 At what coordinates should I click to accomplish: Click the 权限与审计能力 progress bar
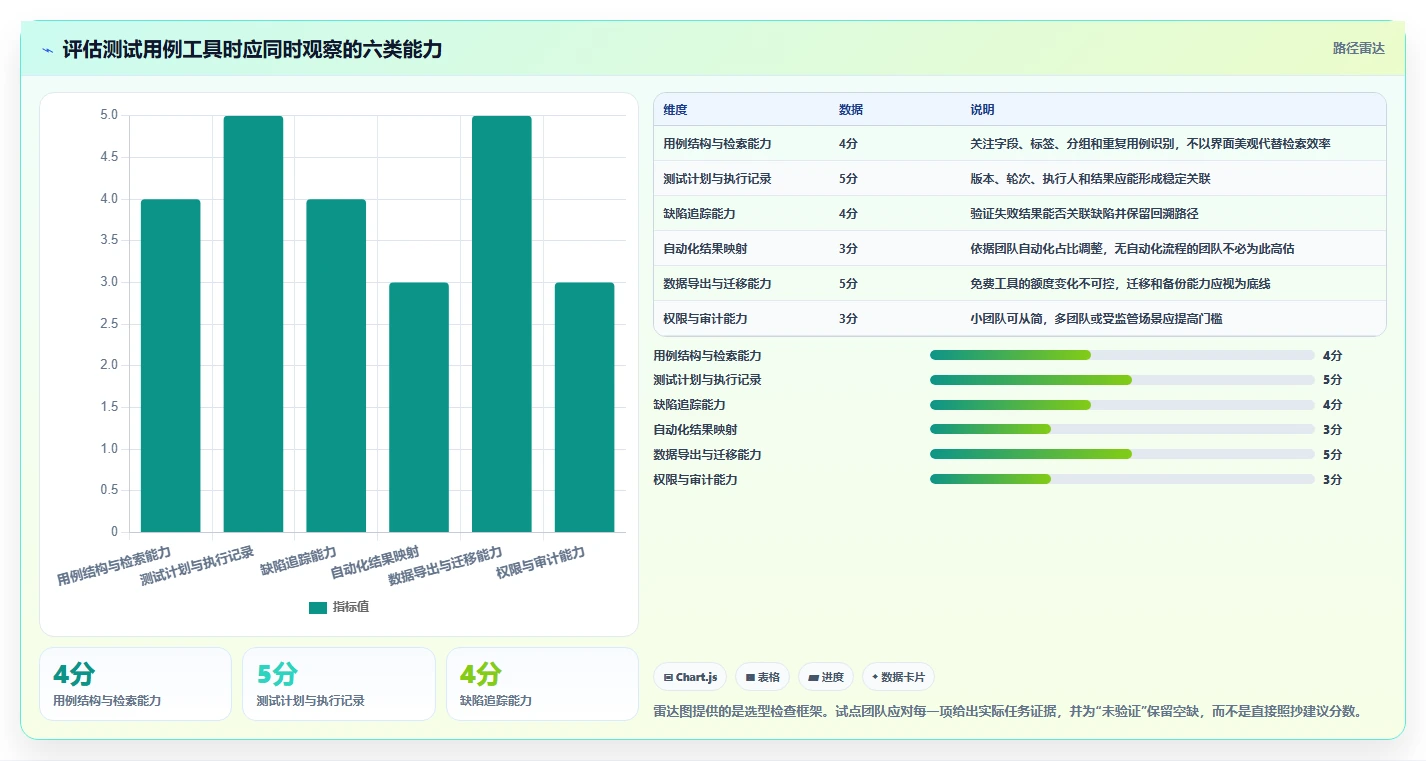pos(1122,479)
